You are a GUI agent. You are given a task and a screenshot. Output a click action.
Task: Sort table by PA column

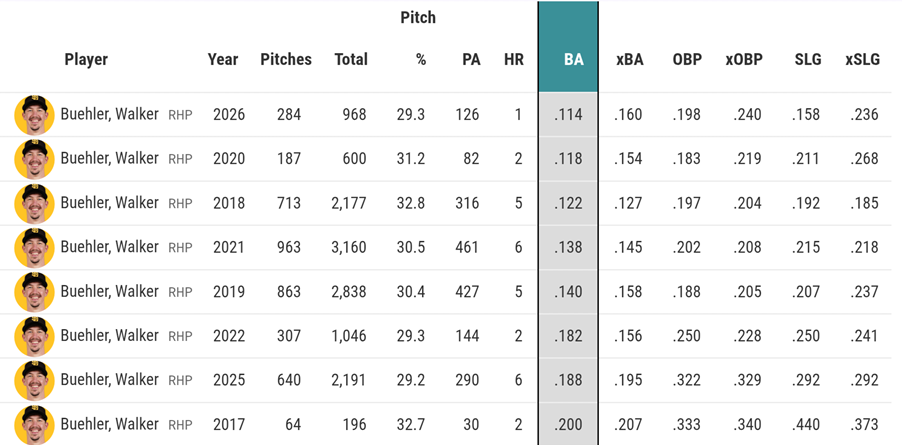[471, 60]
